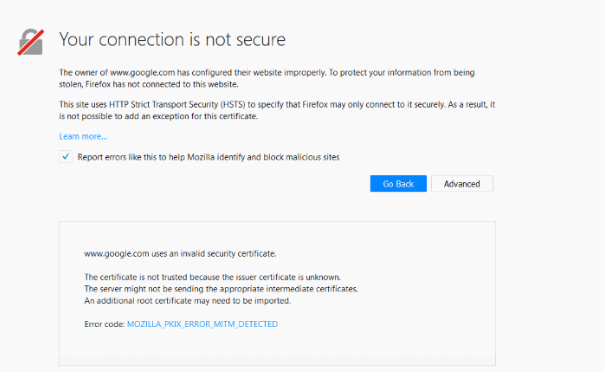Click 'The owner of www.google.com' paragraph
Screen dimensions: 605x372
click(267, 78)
